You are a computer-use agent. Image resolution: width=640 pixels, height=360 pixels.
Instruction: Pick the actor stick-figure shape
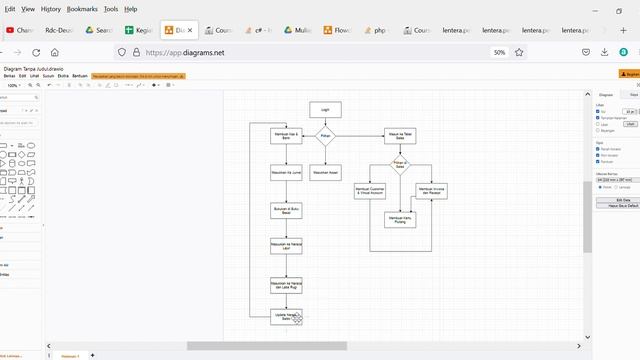pos(22,181)
